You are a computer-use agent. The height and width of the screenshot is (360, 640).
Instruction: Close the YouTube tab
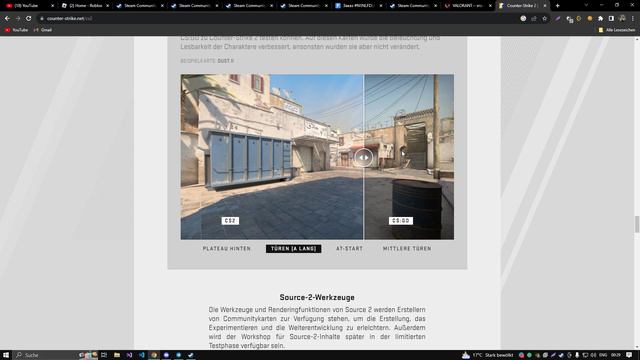point(52,6)
